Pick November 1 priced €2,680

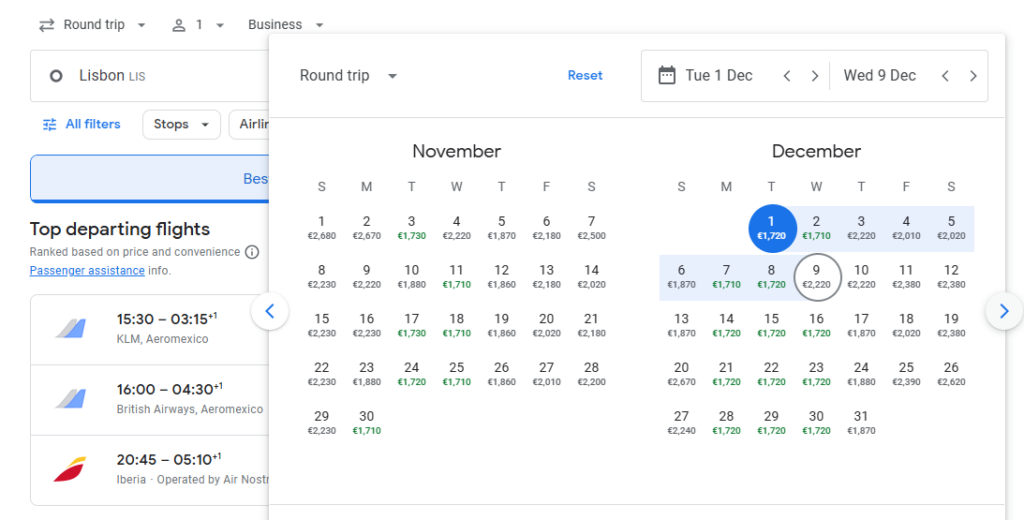321,228
